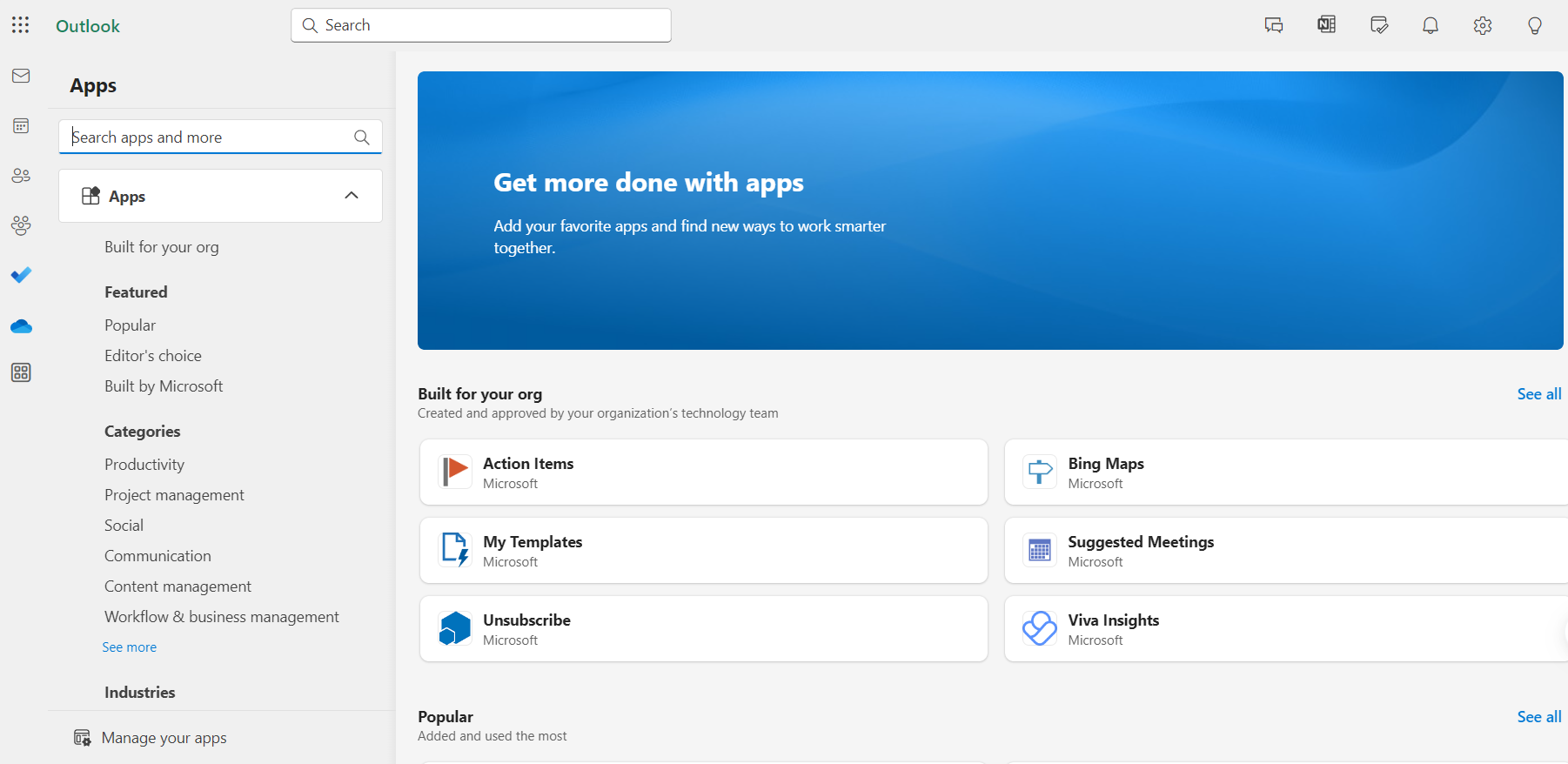
Task: Click the Viva Insights heart icon
Action: point(1040,628)
